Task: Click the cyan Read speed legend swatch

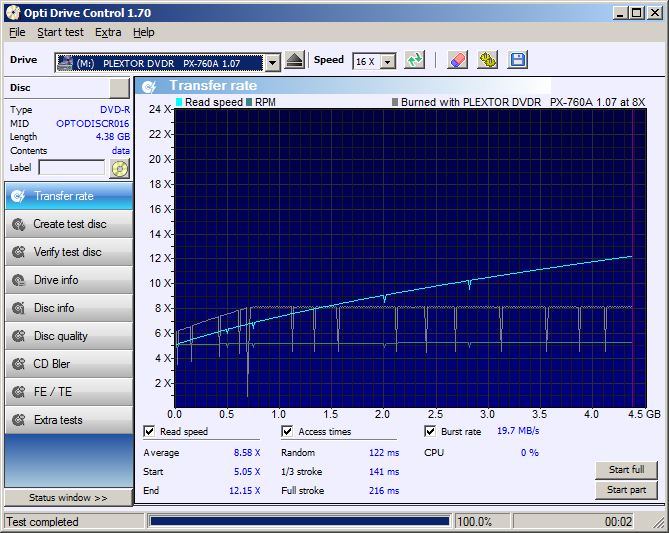Action: pos(179,102)
